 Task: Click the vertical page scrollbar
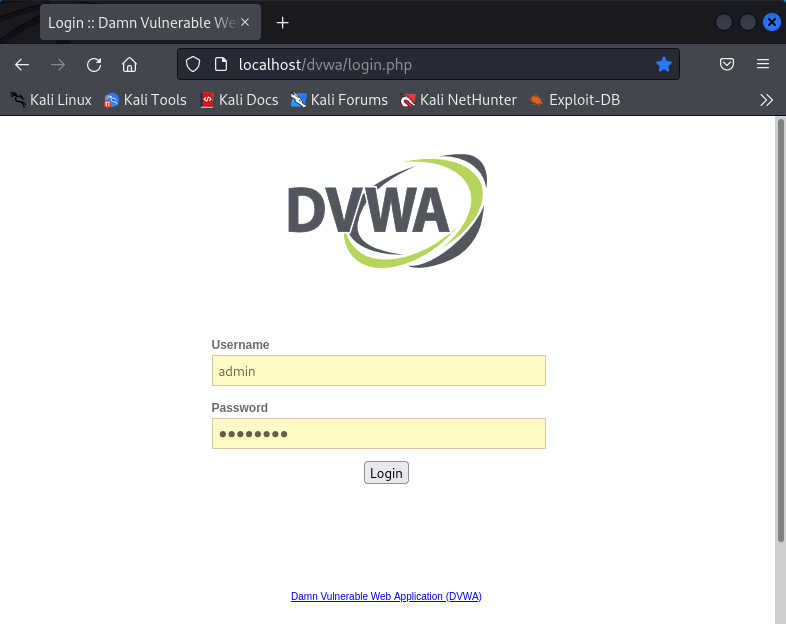[x=780, y=331]
